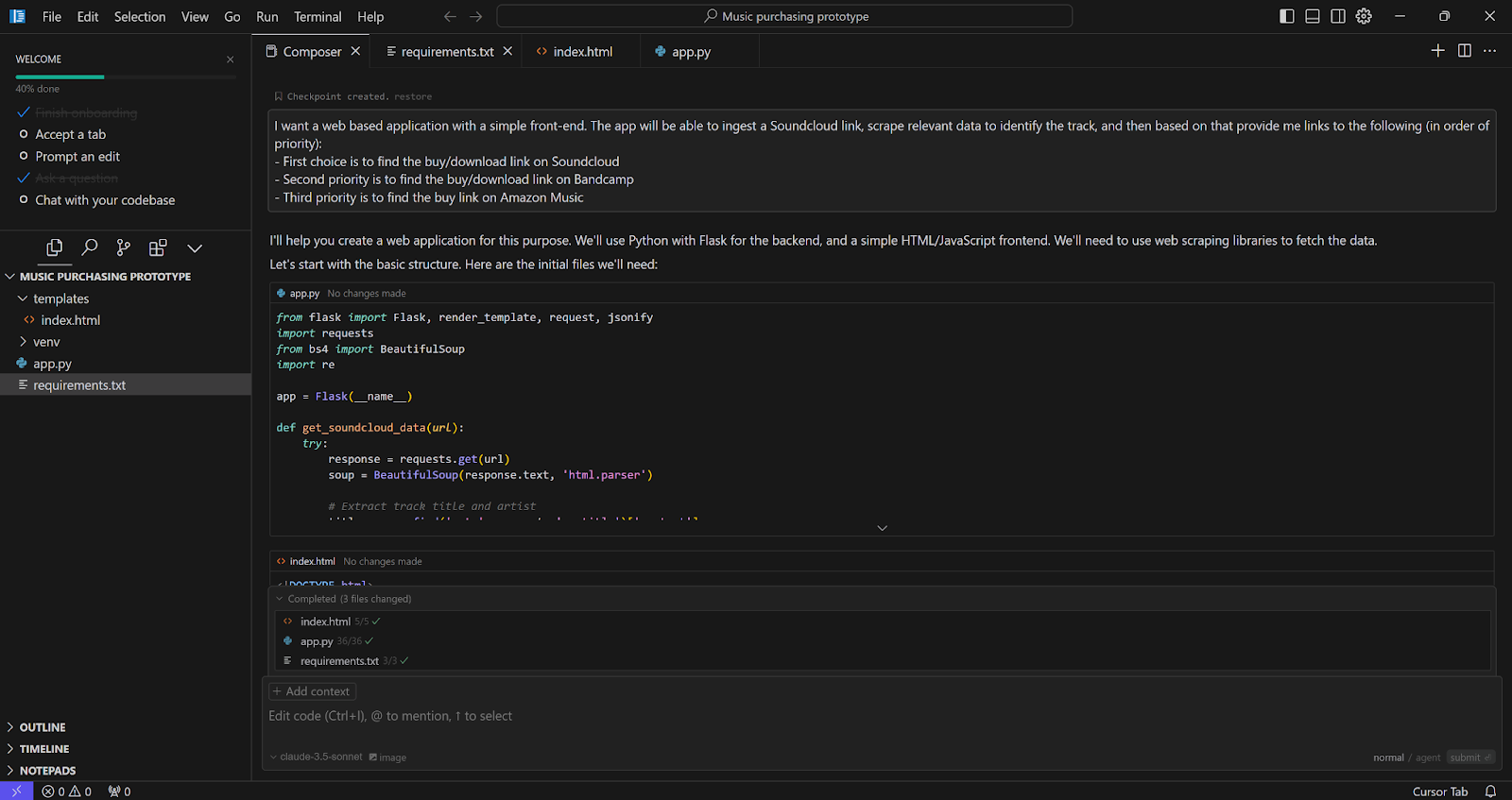Image resolution: width=1512 pixels, height=800 pixels.
Task: Toggle bottom panel layout icon
Action: coord(1313,16)
